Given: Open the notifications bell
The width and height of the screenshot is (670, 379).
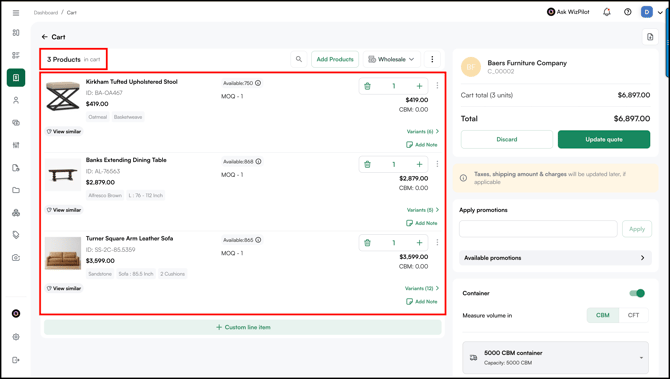Looking at the screenshot, I should tap(607, 12).
